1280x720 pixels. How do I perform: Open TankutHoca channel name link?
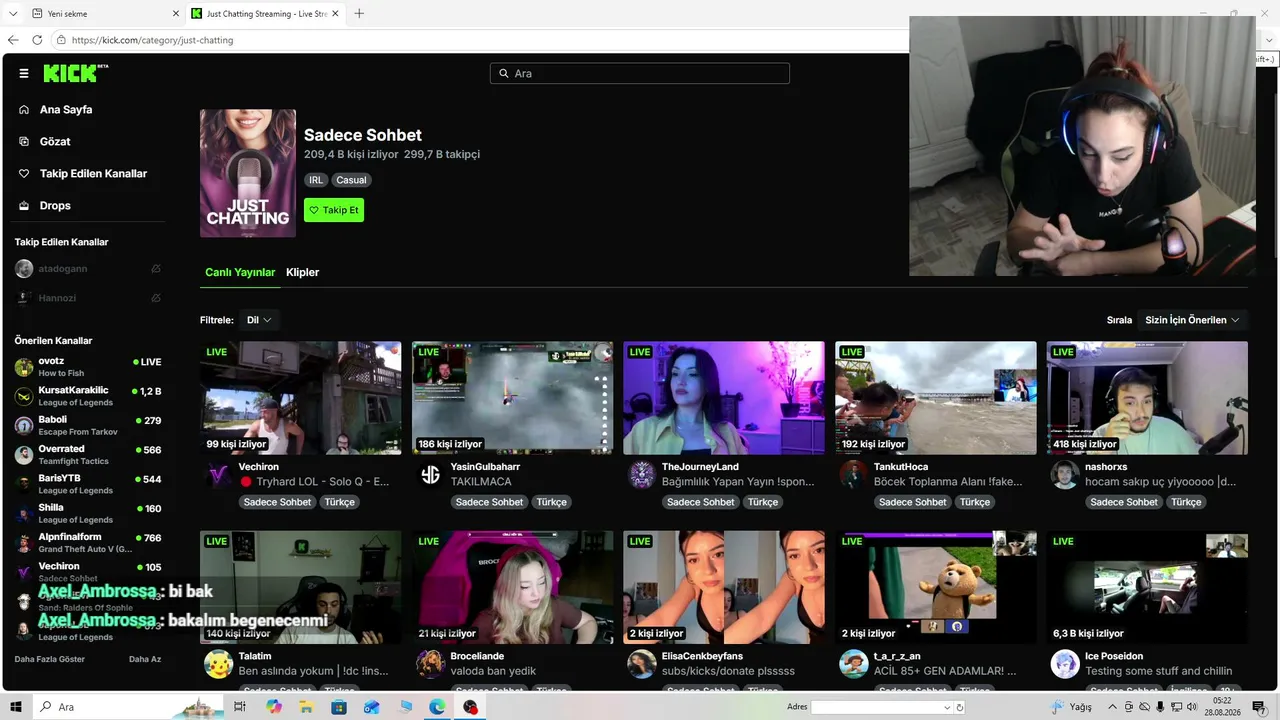pyautogui.click(x=901, y=467)
